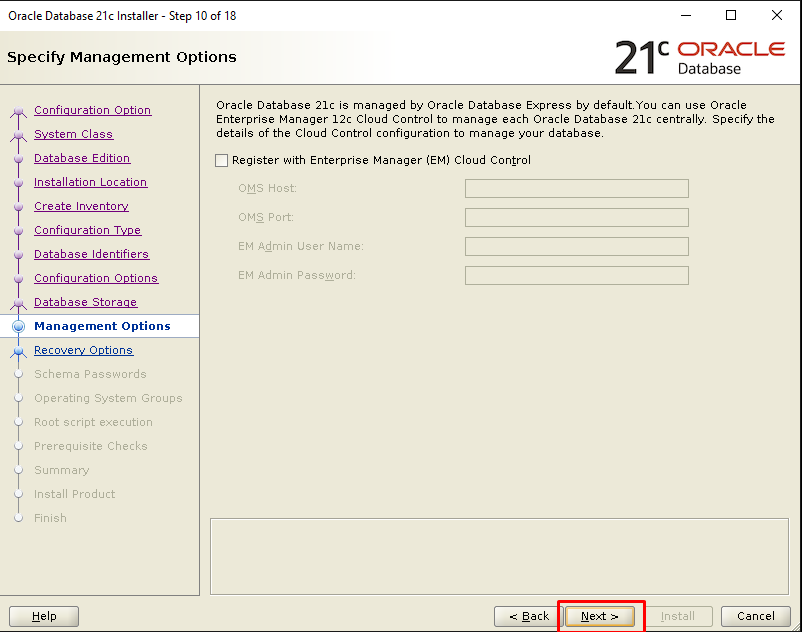Proceed with the Next button
This screenshot has height=632, width=802.
click(599, 616)
